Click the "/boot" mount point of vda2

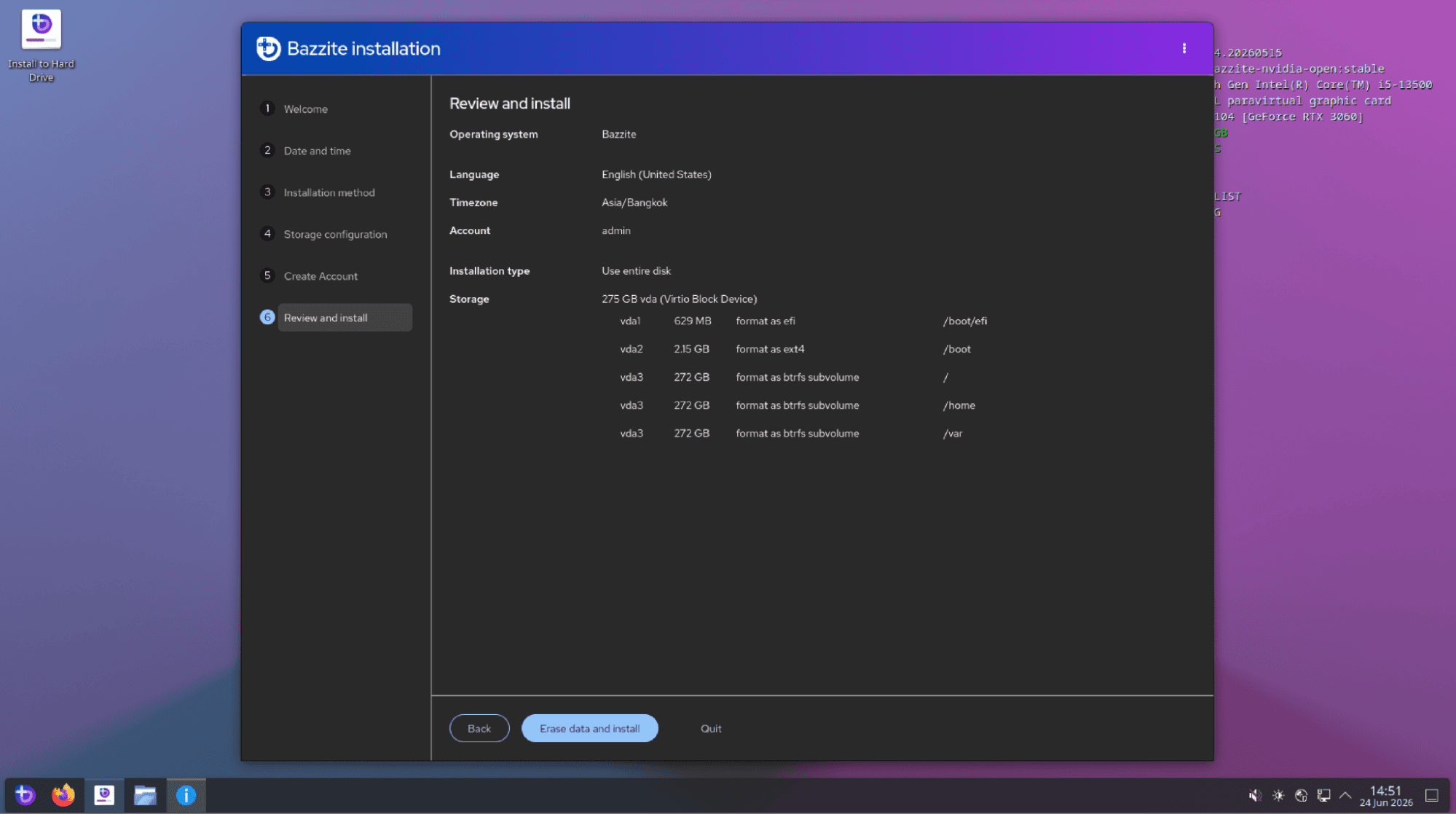[x=957, y=349]
